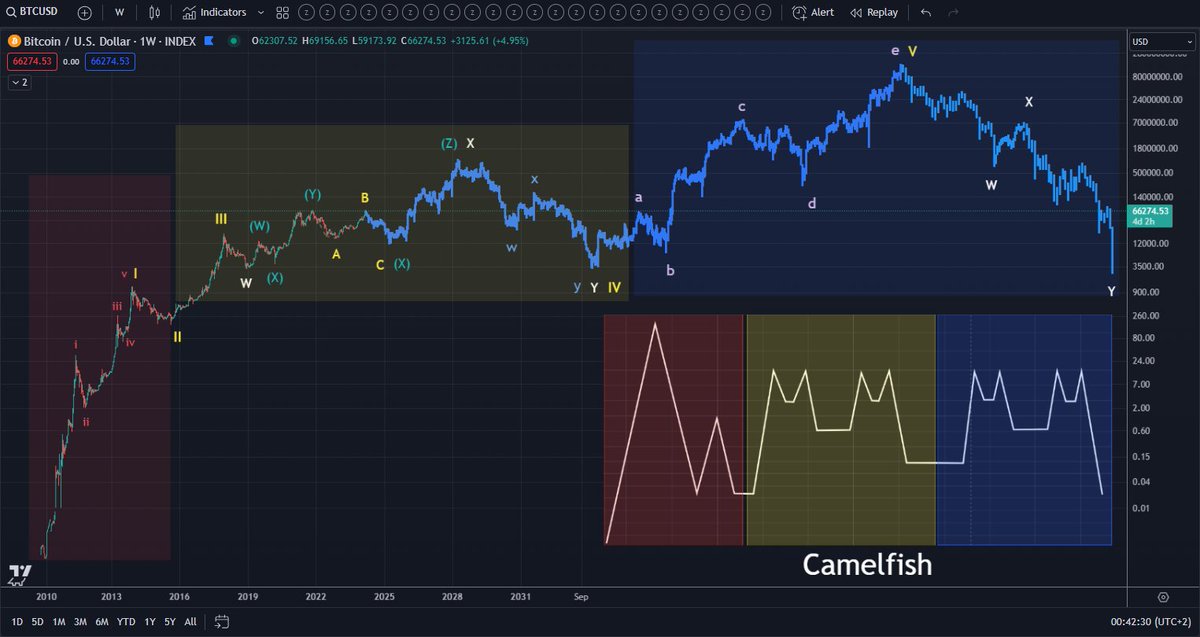Click the orange Bitcoin logo icon
1200x637 pixels.
pos(14,41)
